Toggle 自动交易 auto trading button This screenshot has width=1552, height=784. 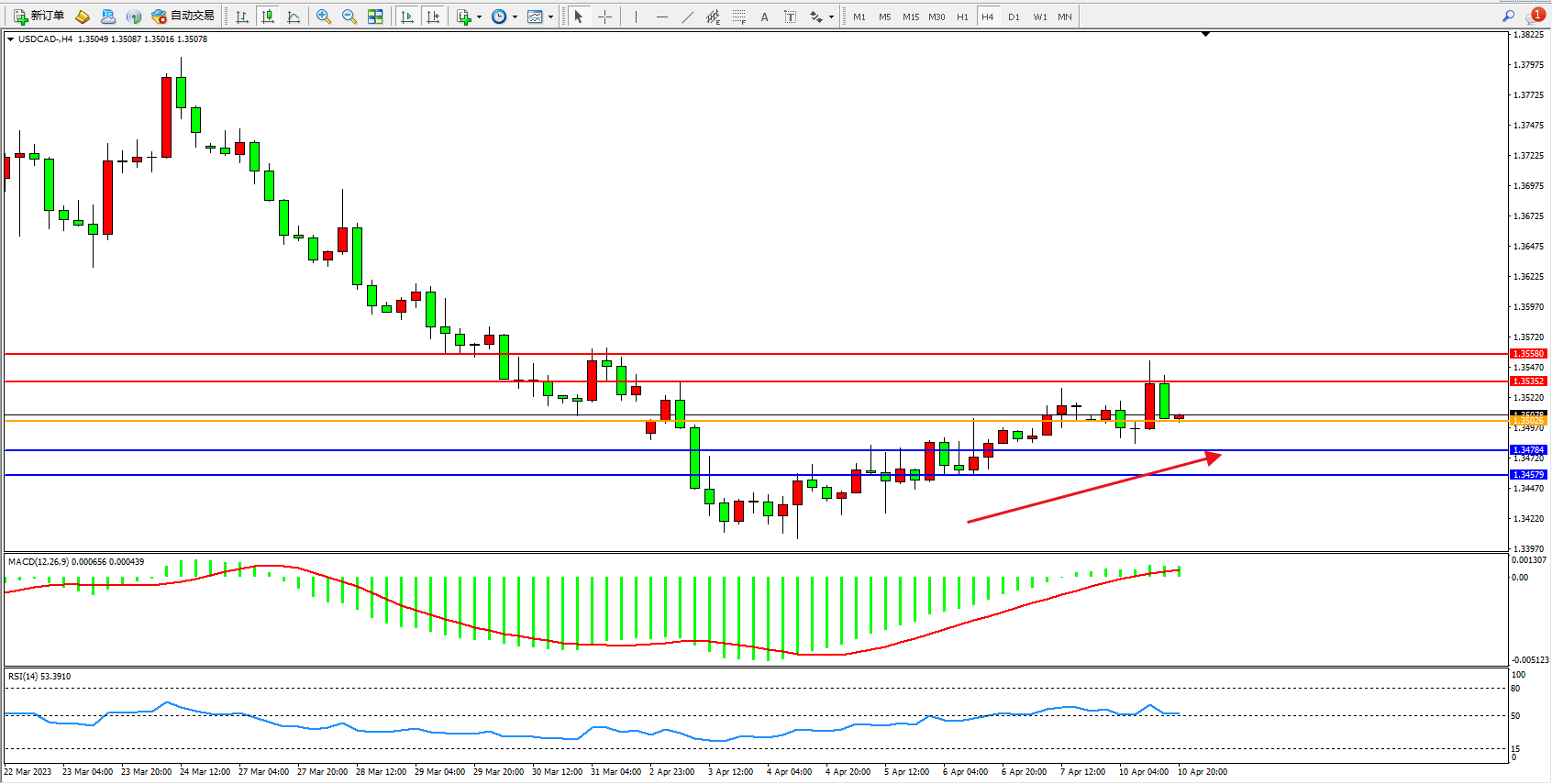click(x=183, y=16)
